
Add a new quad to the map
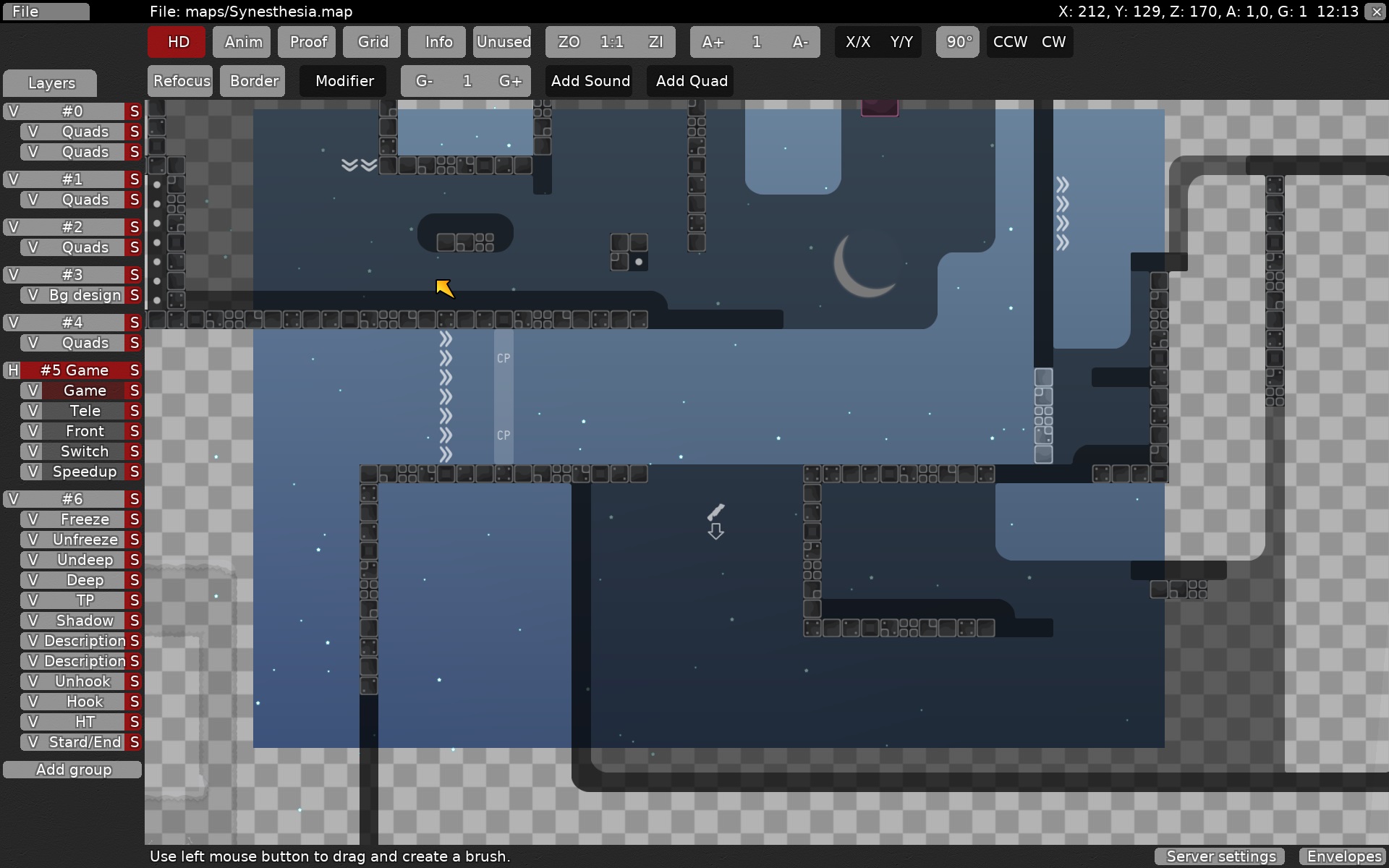click(691, 80)
